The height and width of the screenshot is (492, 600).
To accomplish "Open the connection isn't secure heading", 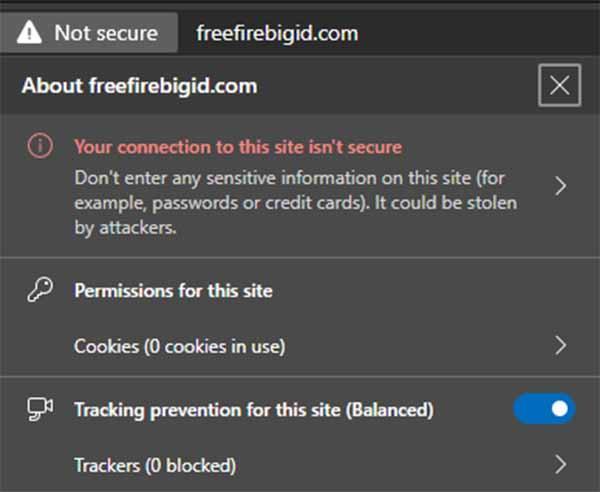I will (238, 147).
